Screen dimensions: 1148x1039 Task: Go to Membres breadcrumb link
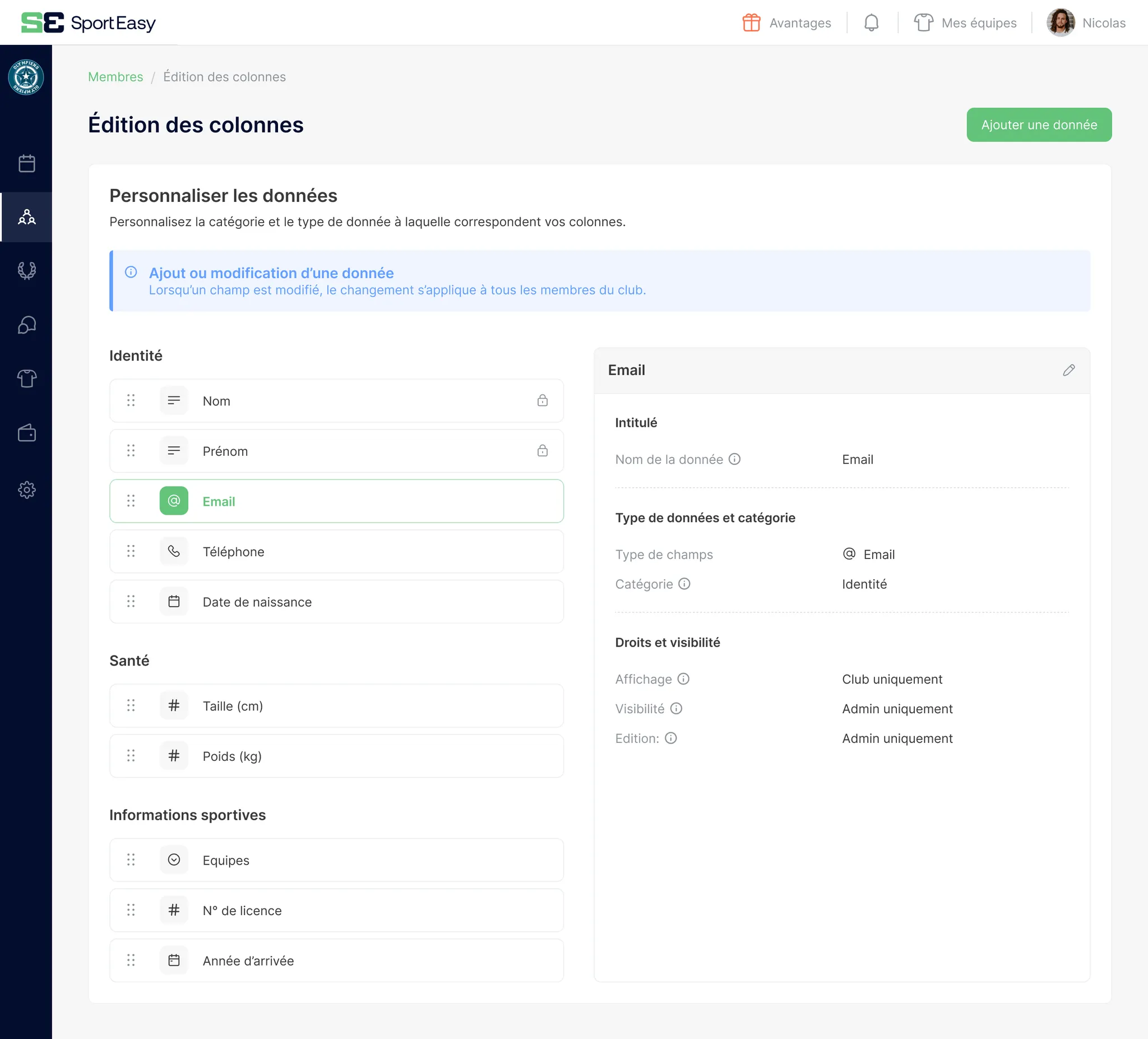click(x=115, y=77)
